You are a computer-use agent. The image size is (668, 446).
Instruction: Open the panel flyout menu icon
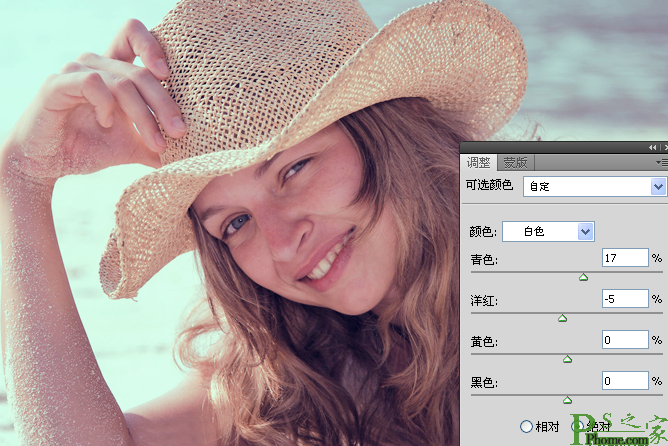(661, 162)
